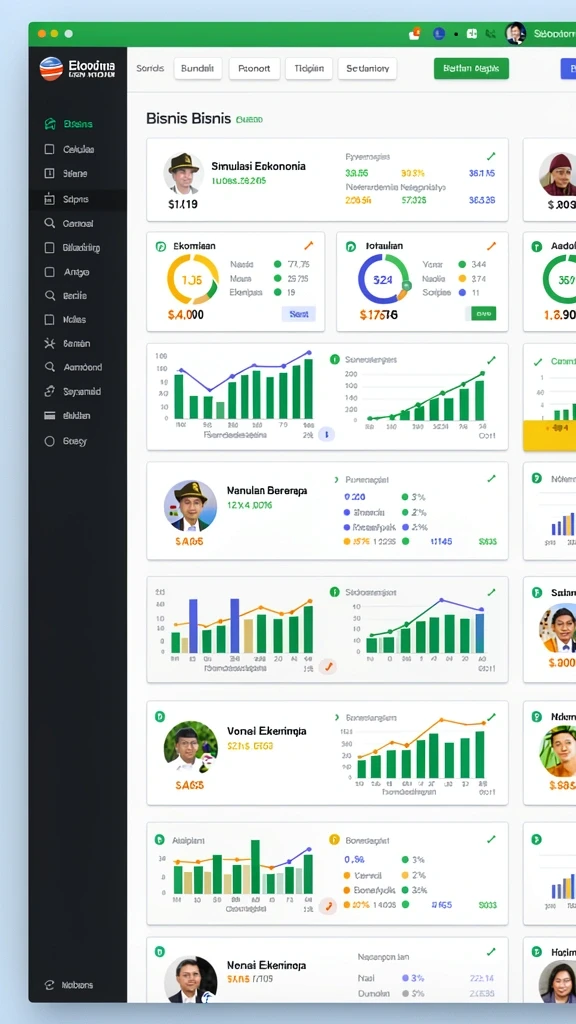Click the sparkle icon beside Sanan in sidebar
576x1024 pixels.
(49, 343)
